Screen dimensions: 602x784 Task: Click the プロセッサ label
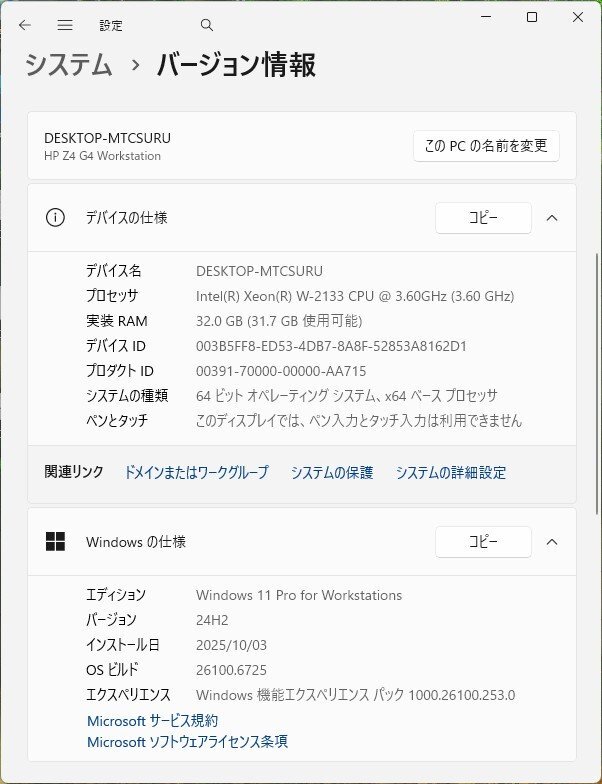[x=112, y=296]
